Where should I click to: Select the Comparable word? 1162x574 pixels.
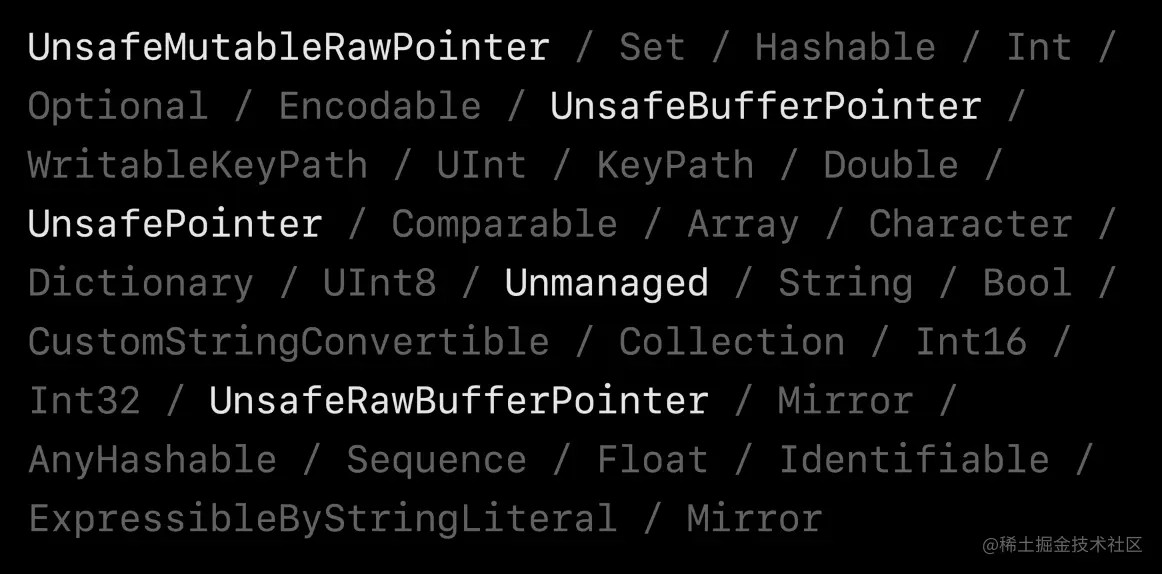point(505,224)
